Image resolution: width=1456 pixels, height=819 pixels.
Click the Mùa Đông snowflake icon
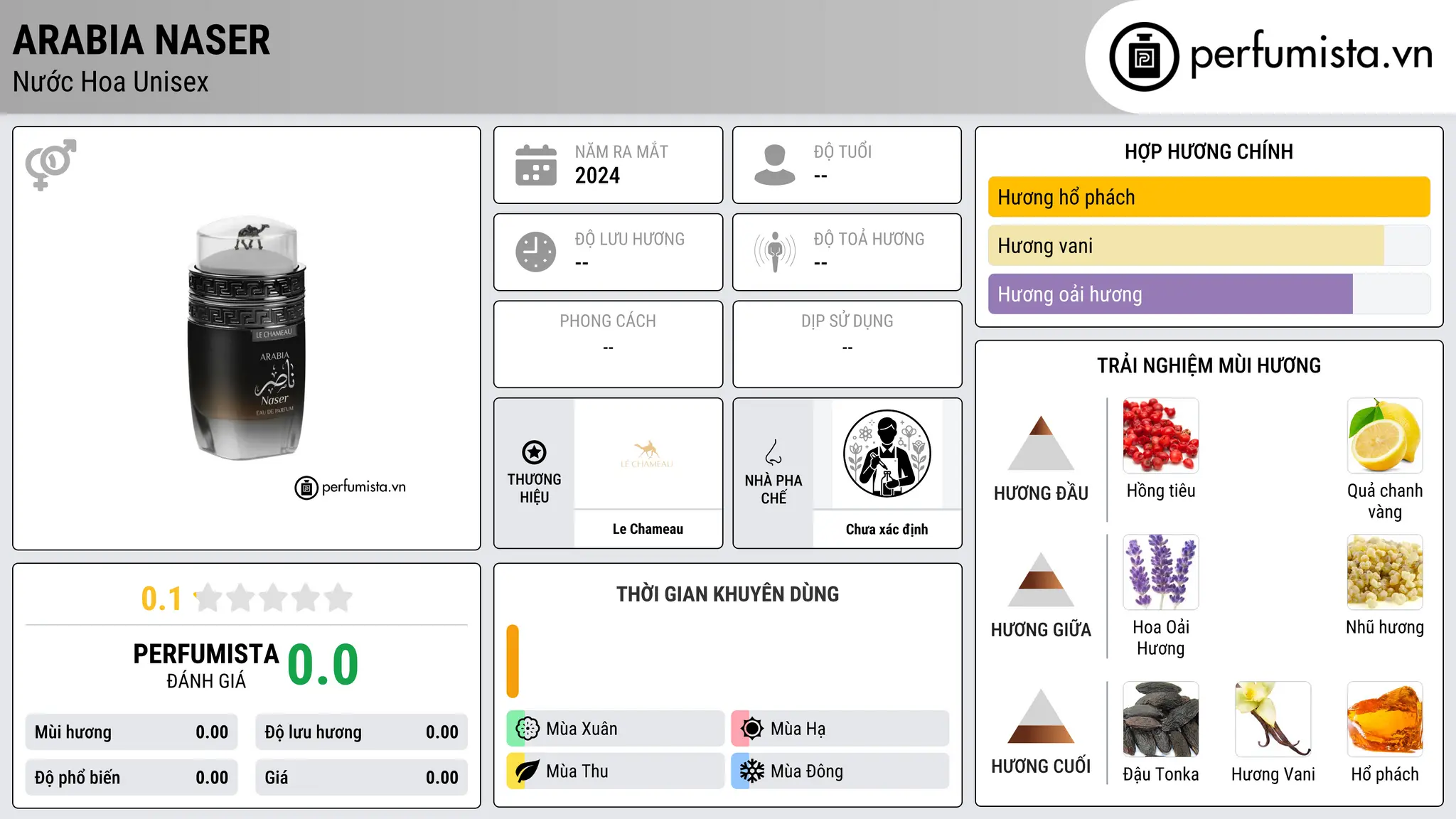751,771
